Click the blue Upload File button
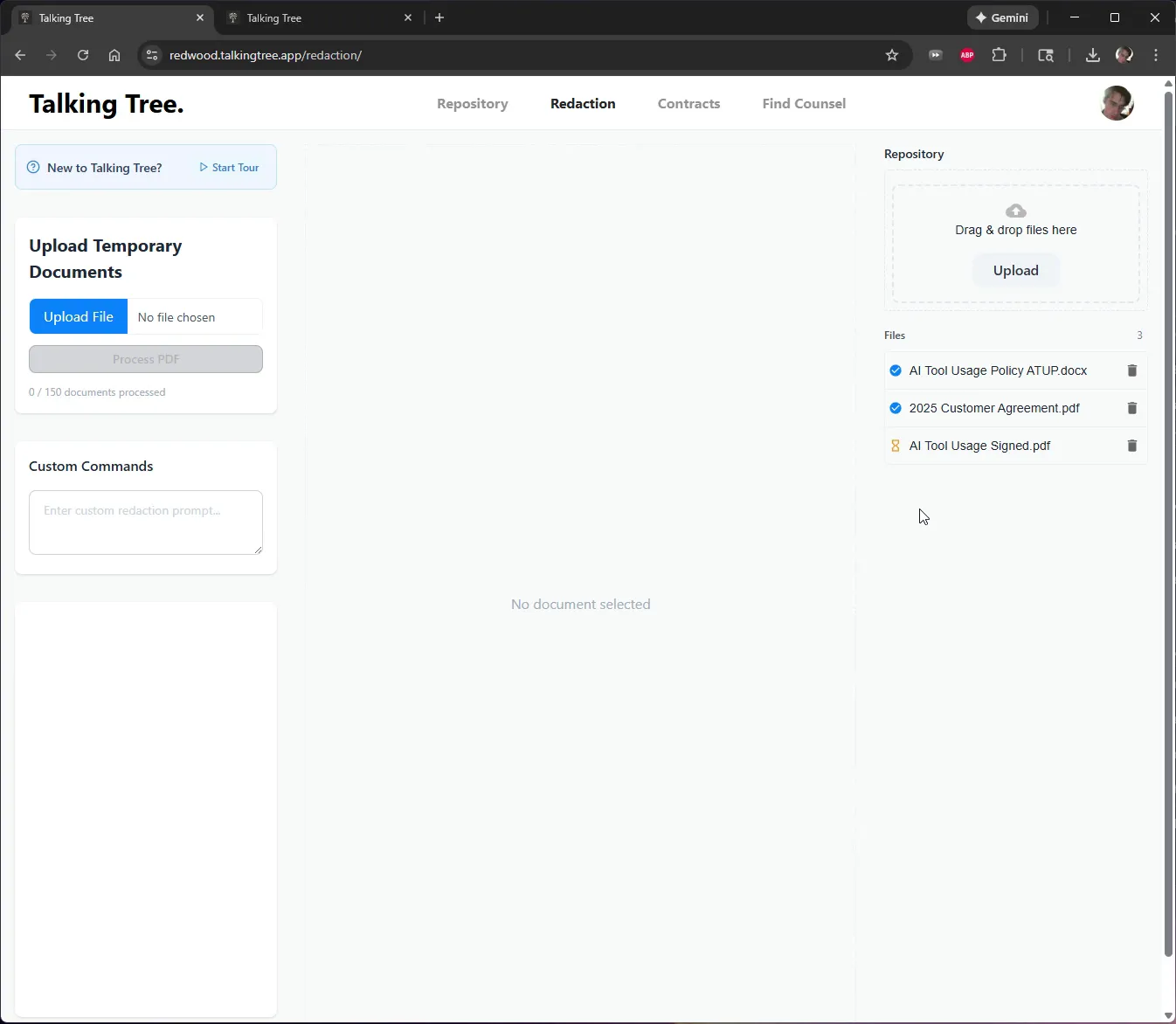Screen dimensions: 1176x1024 (79, 316)
